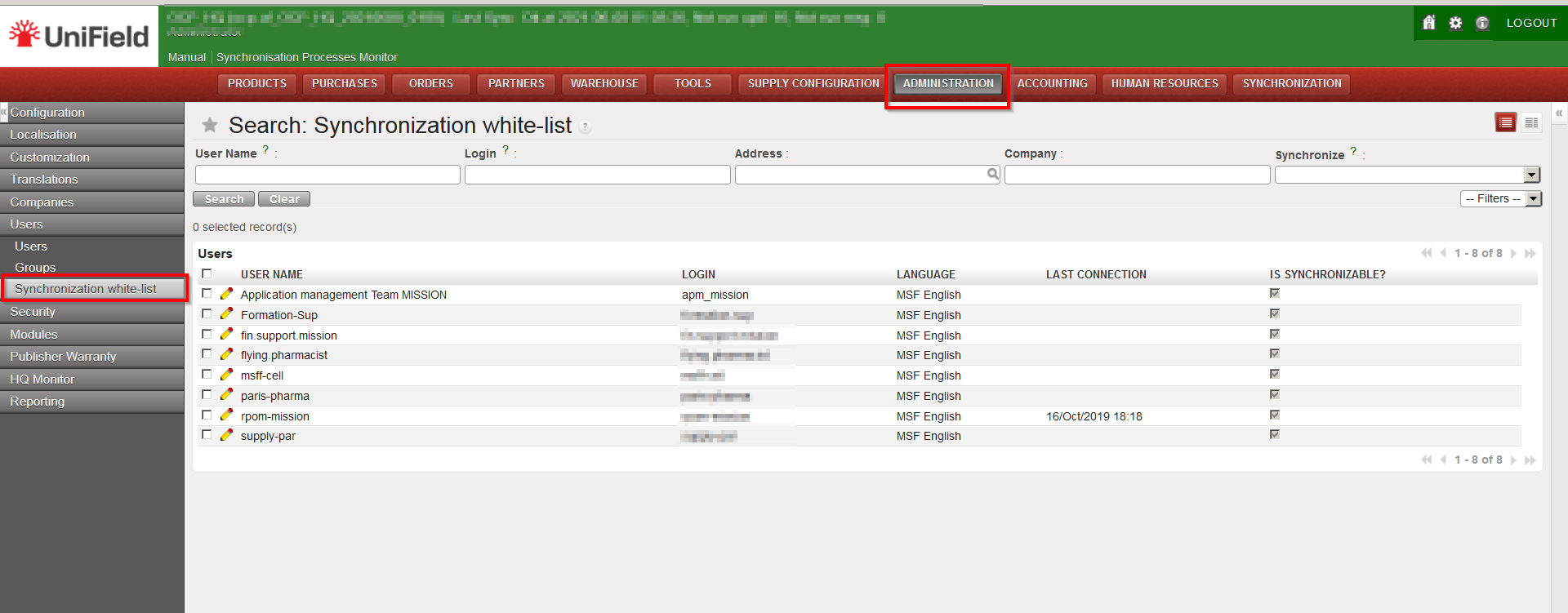Toggle favorite star beside Search title
Image resolution: width=1568 pixels, height=613 pixels.
[x=210, y=125]
